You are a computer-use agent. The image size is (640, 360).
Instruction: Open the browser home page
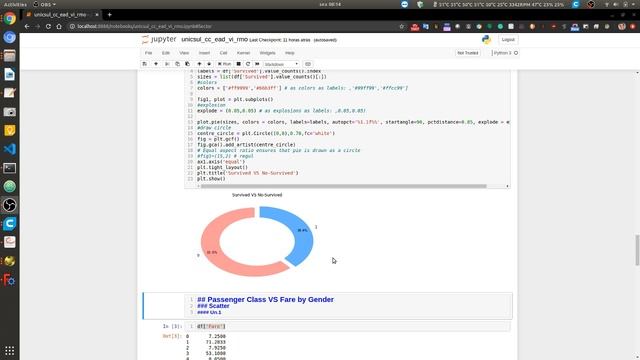[59, 26]
